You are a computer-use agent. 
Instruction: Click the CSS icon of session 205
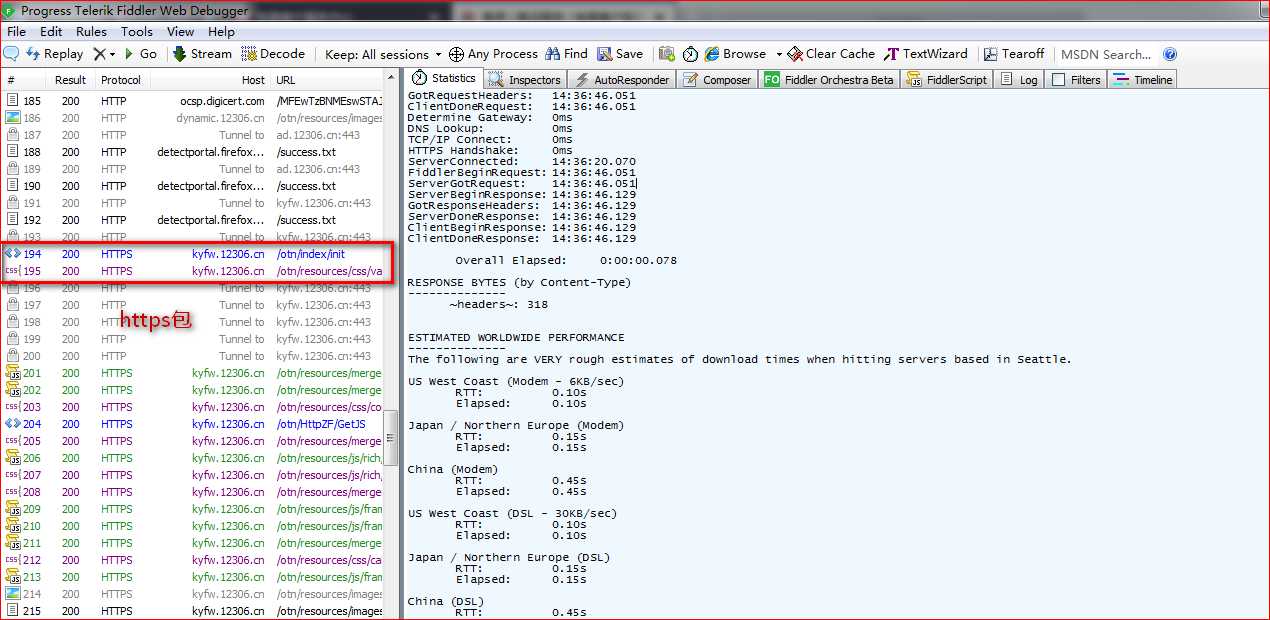(x=13, y=441)
